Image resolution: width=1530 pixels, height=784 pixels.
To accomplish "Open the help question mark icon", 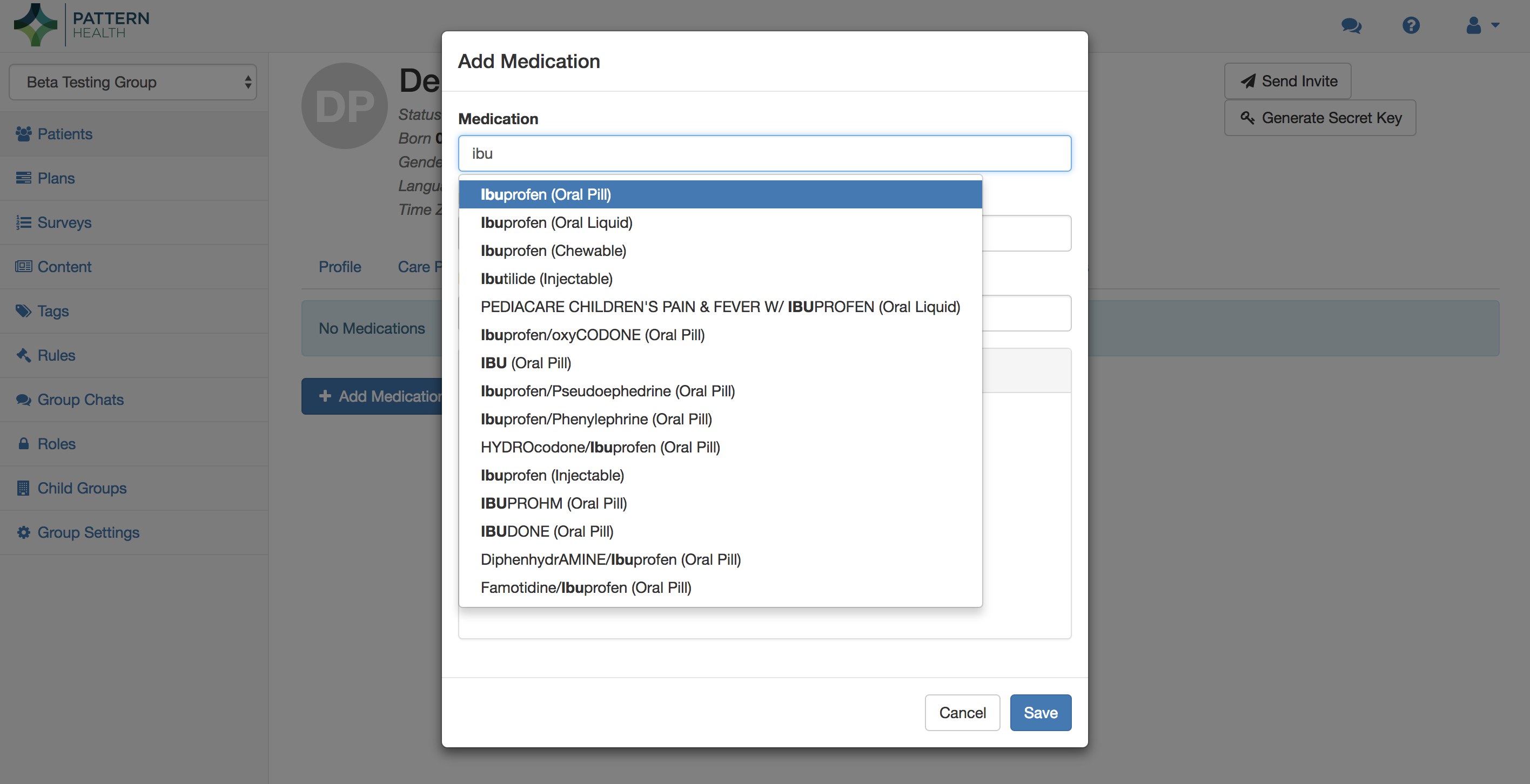I will (x=1411, y=25).
